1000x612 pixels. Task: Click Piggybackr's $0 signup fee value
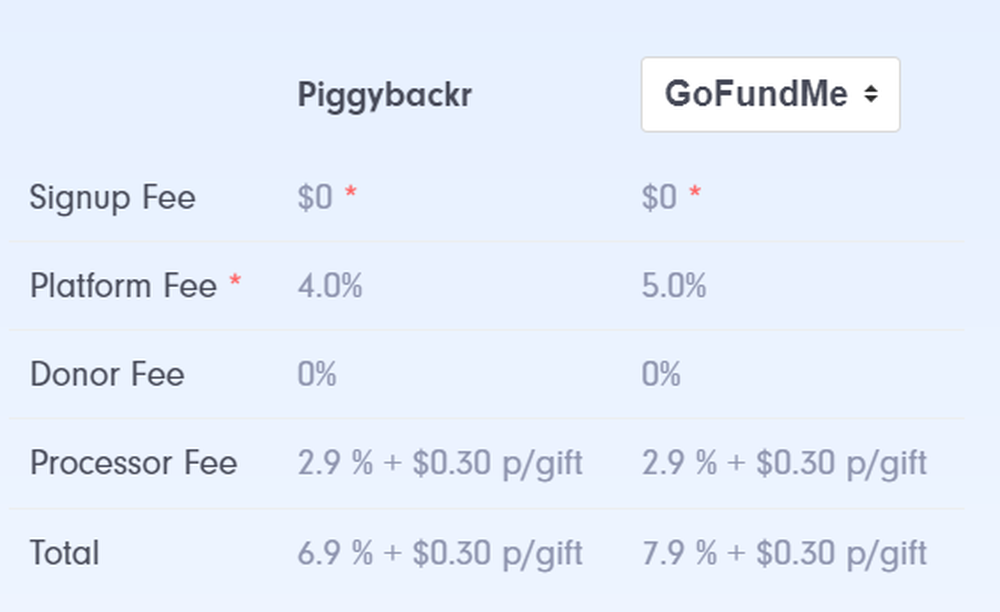[315, 198]
